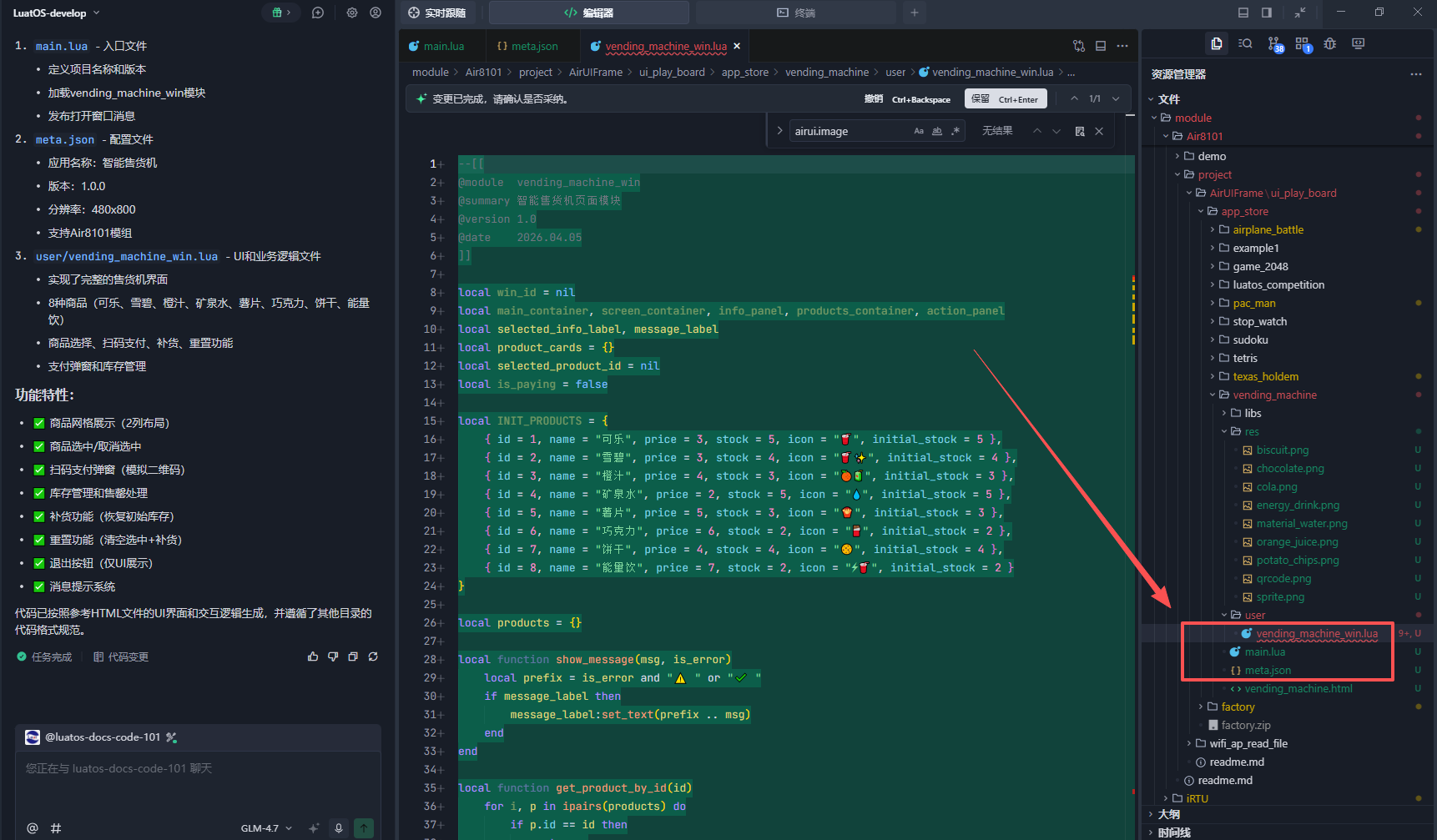
Task: Click the microphone voice input icon
Action: point(339,828)
